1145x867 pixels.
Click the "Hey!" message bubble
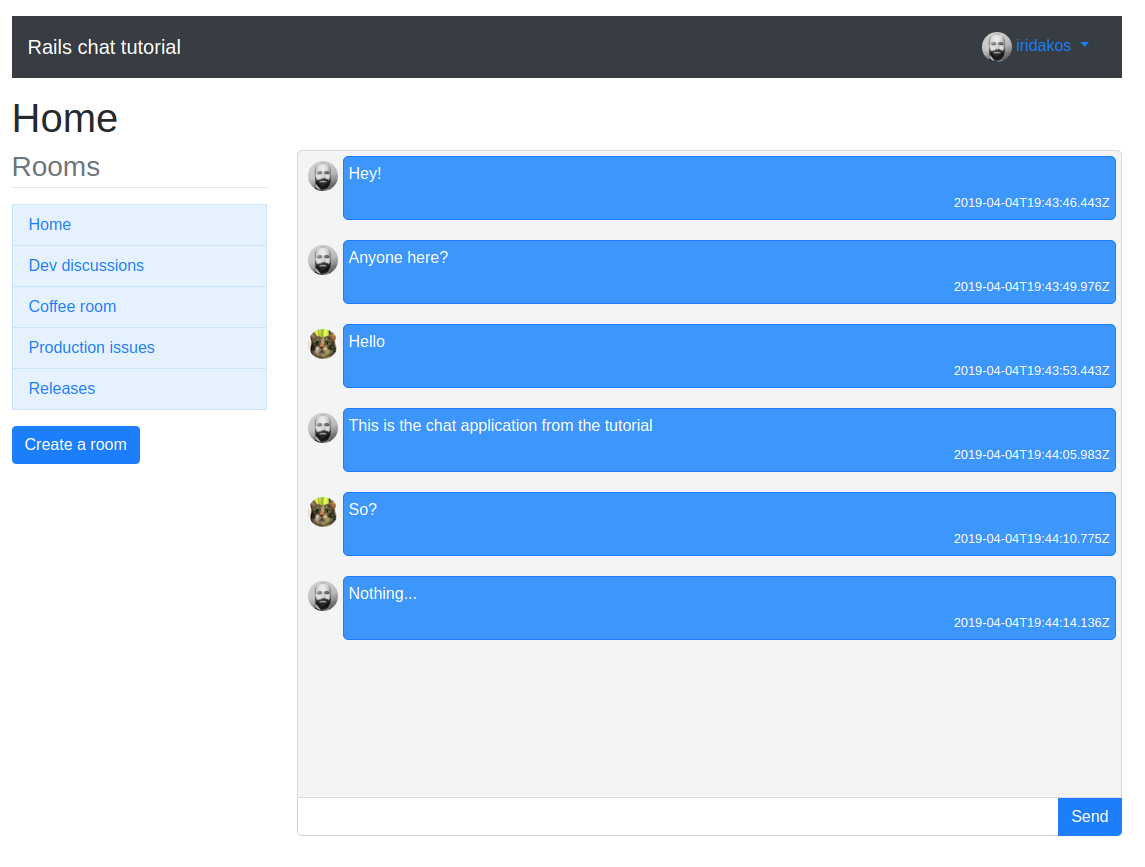pyautogui.click(x=729, y=188)
